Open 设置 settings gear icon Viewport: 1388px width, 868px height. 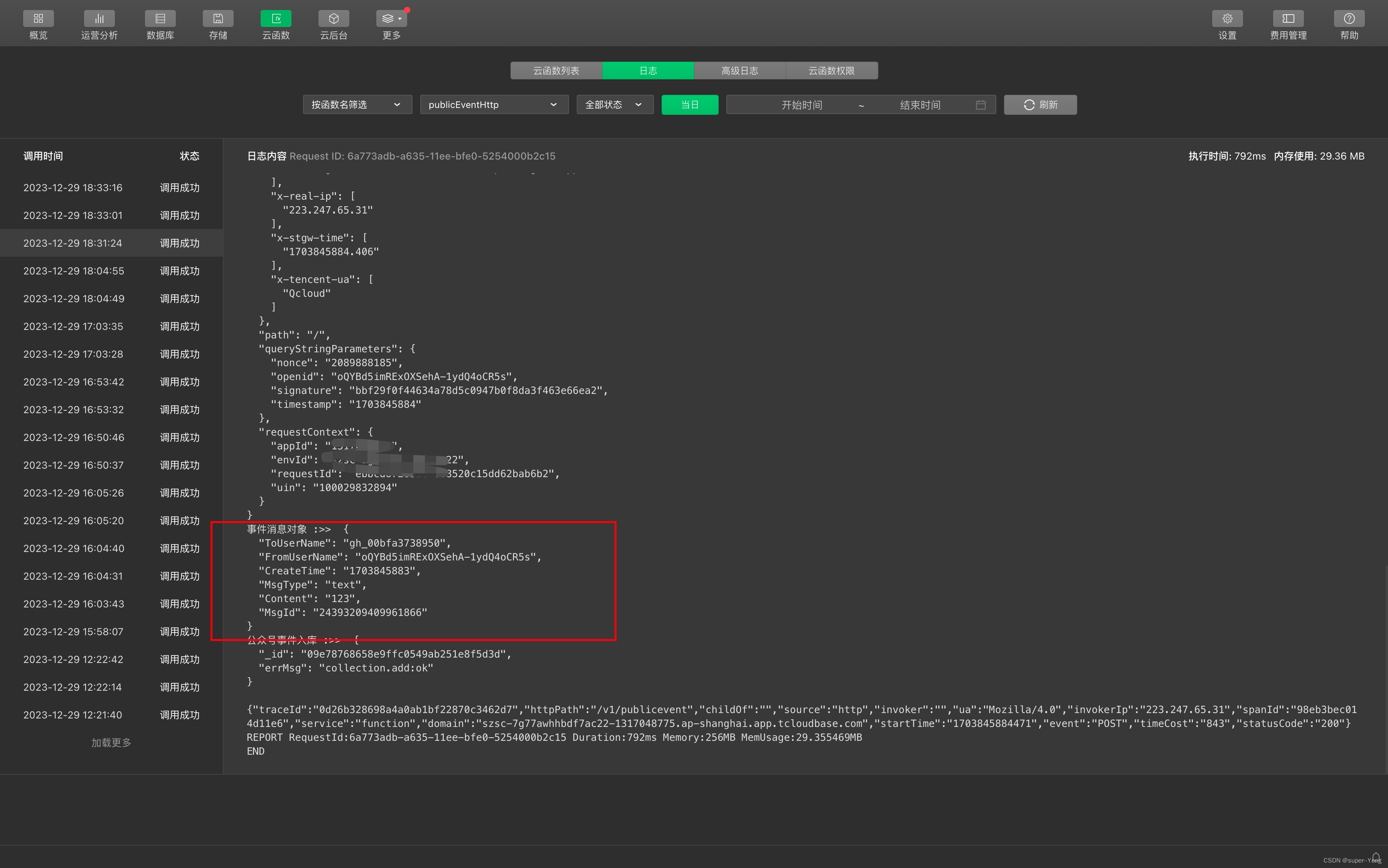1227,19
